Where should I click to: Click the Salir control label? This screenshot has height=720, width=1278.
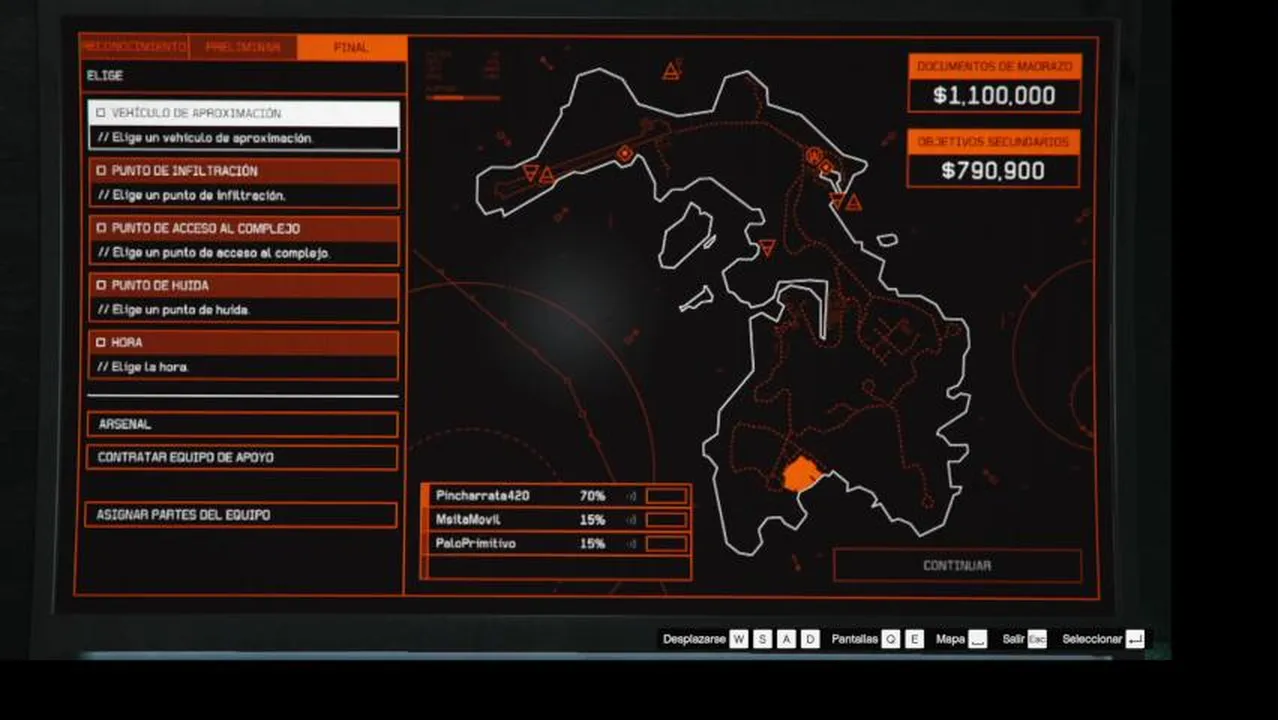(x=1013, y=639)
